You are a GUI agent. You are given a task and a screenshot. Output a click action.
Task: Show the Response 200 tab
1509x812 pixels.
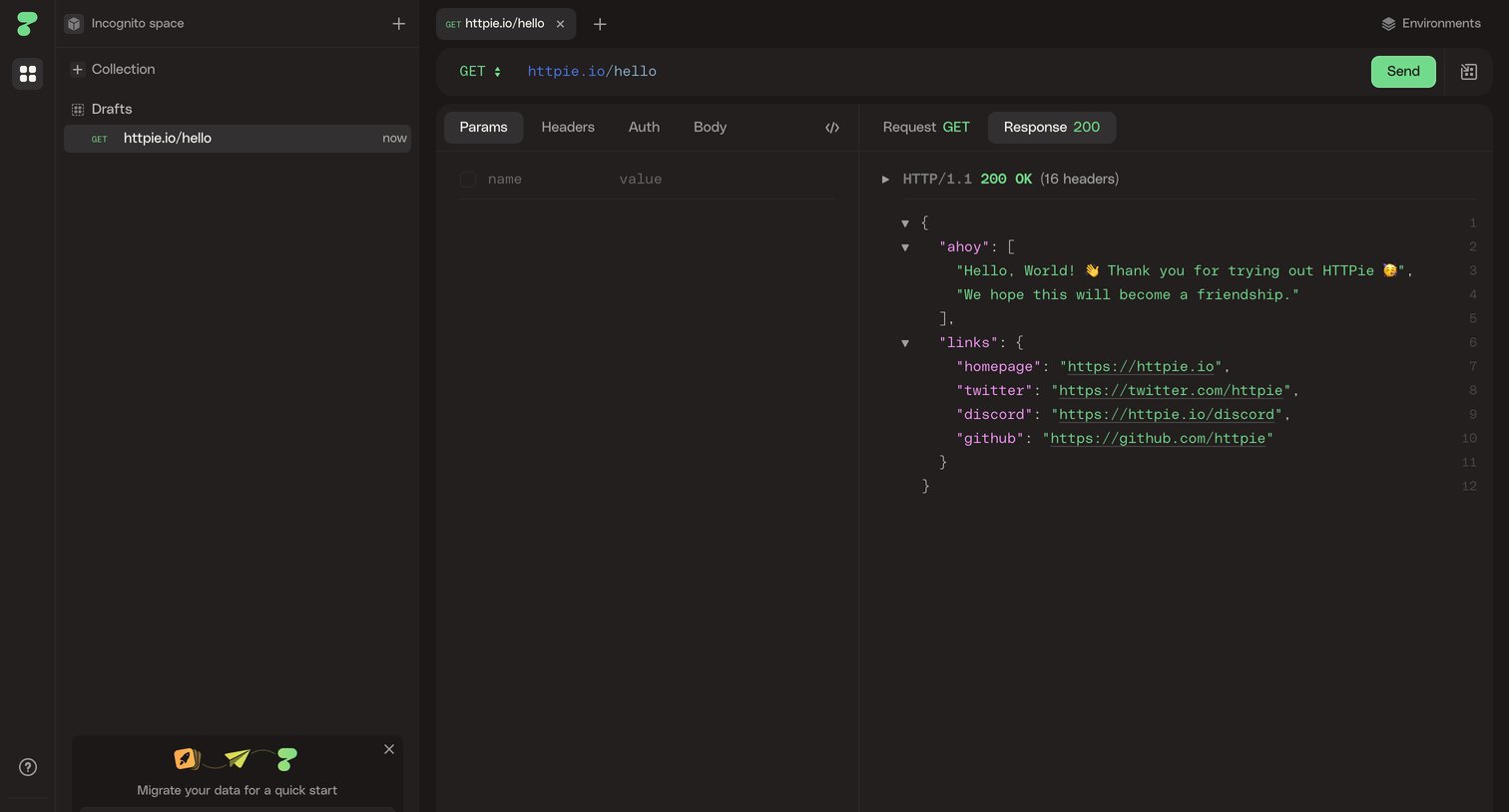tap(1052, 128)
